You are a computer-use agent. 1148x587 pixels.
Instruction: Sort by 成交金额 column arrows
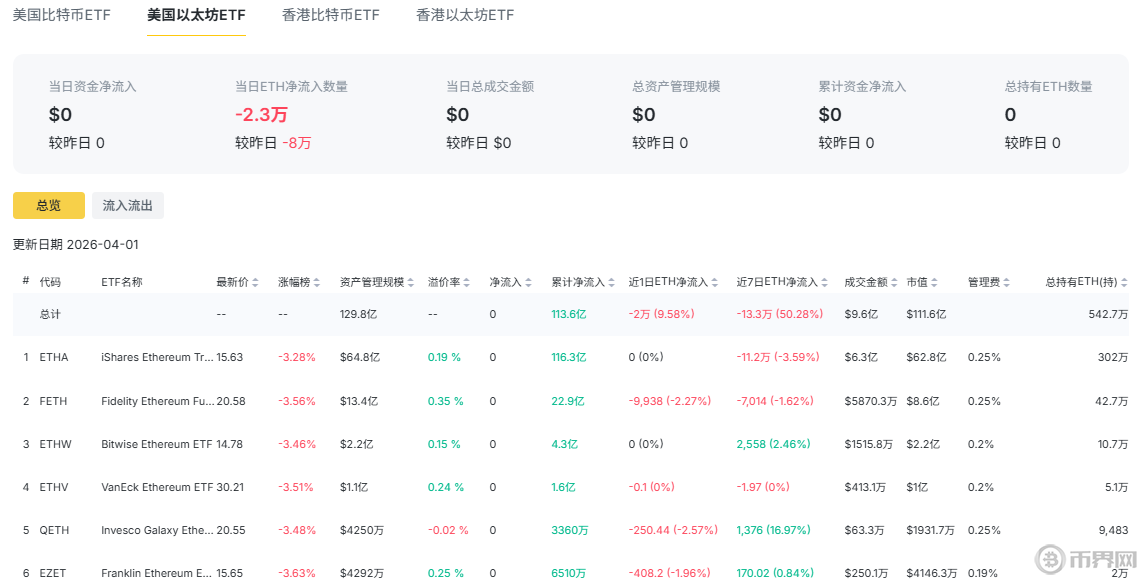894,283
